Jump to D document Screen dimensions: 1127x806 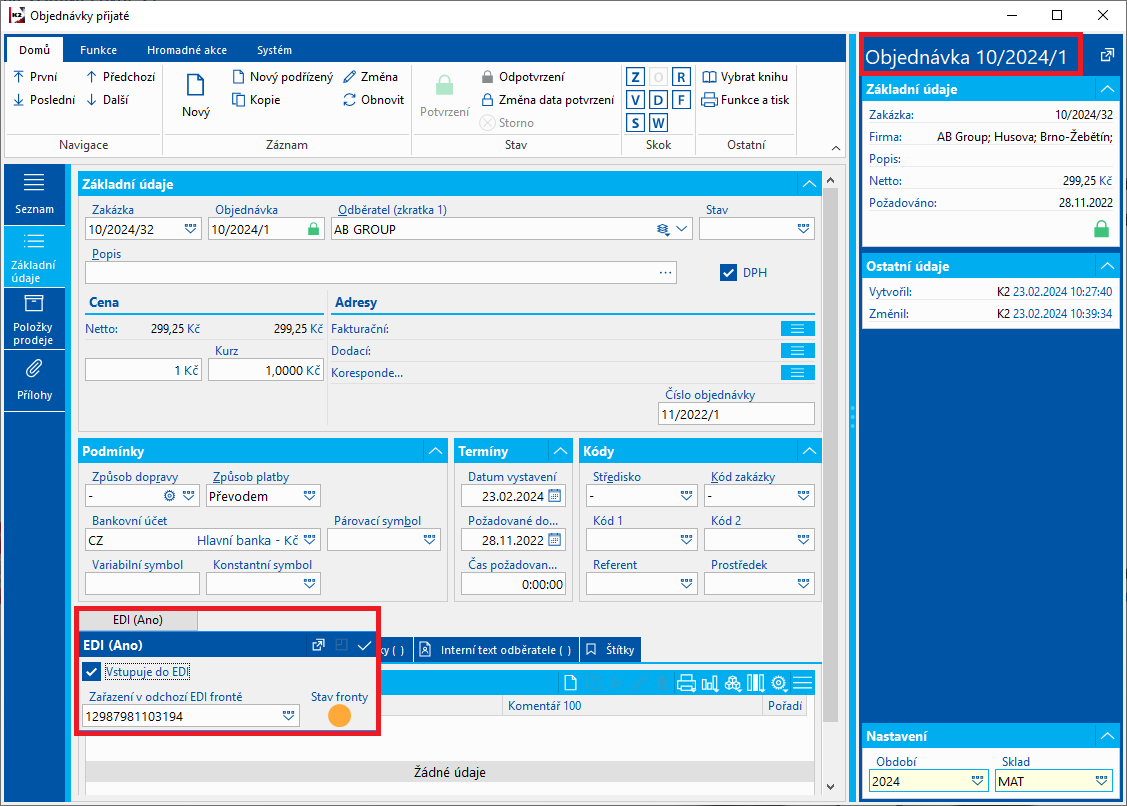click(658, 100)
